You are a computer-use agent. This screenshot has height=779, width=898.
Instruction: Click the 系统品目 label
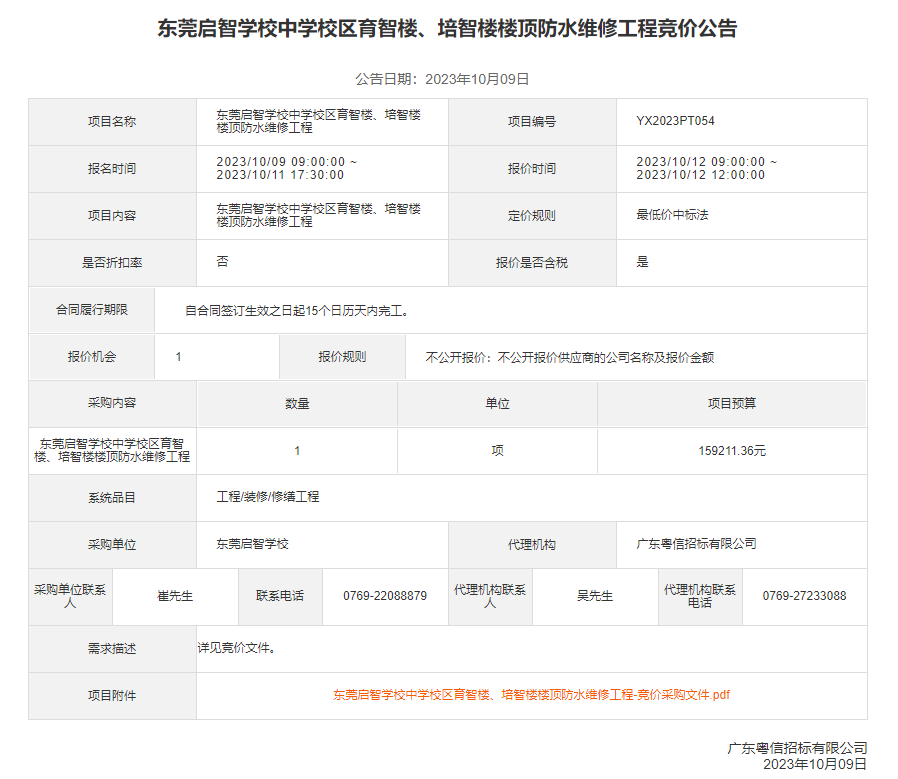click(112, 498)
